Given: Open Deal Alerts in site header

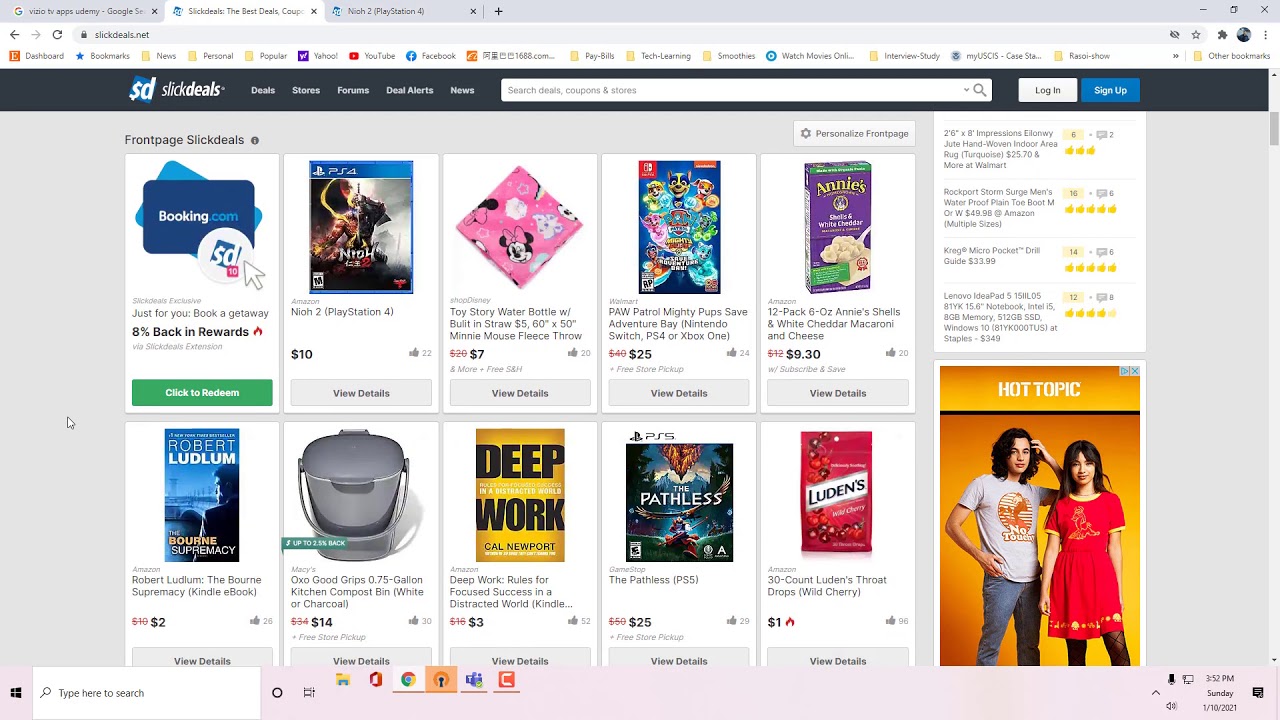Looking at the screenshot, I should [x=410, y=90].
